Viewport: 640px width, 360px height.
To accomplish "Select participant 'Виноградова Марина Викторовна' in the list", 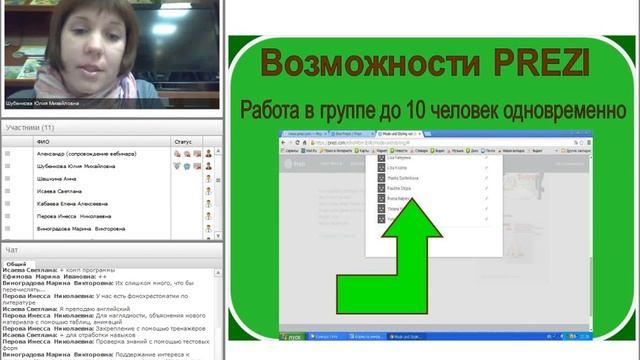I will coord(81,229).
